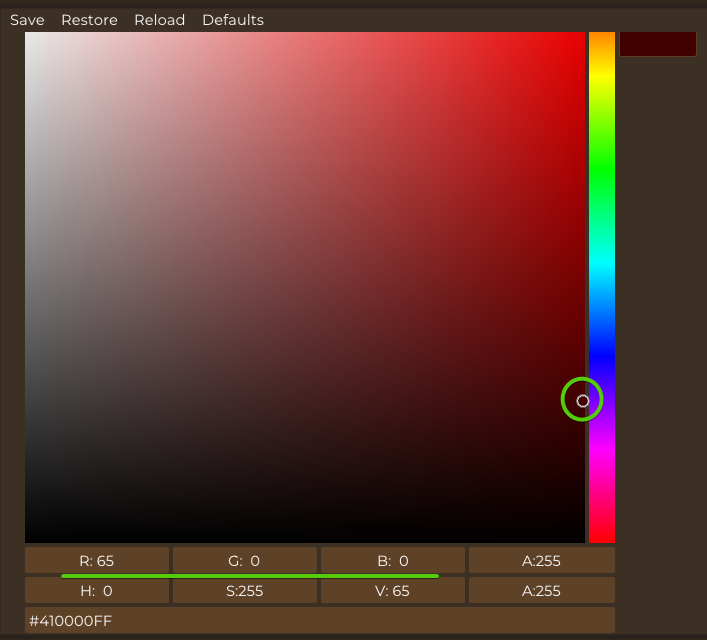Click the B: 0 blue value field

click(393, 561)
